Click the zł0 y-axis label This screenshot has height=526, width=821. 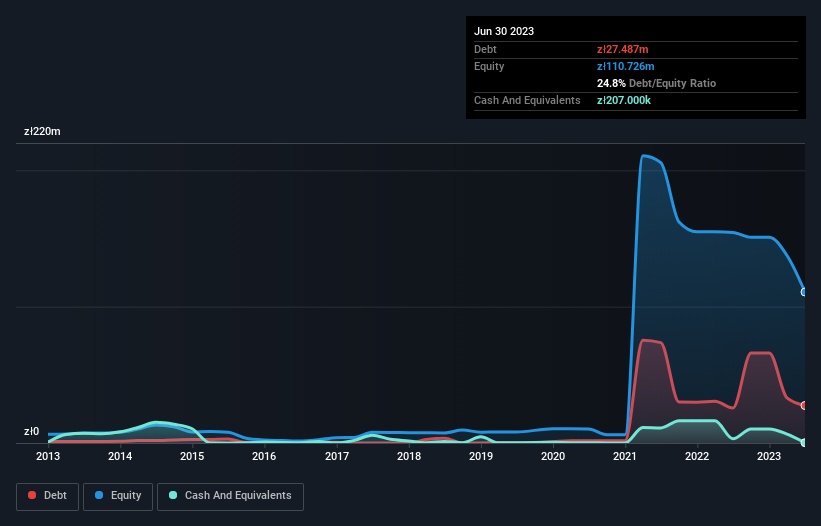pyautogui.click(x=31, y=432)
